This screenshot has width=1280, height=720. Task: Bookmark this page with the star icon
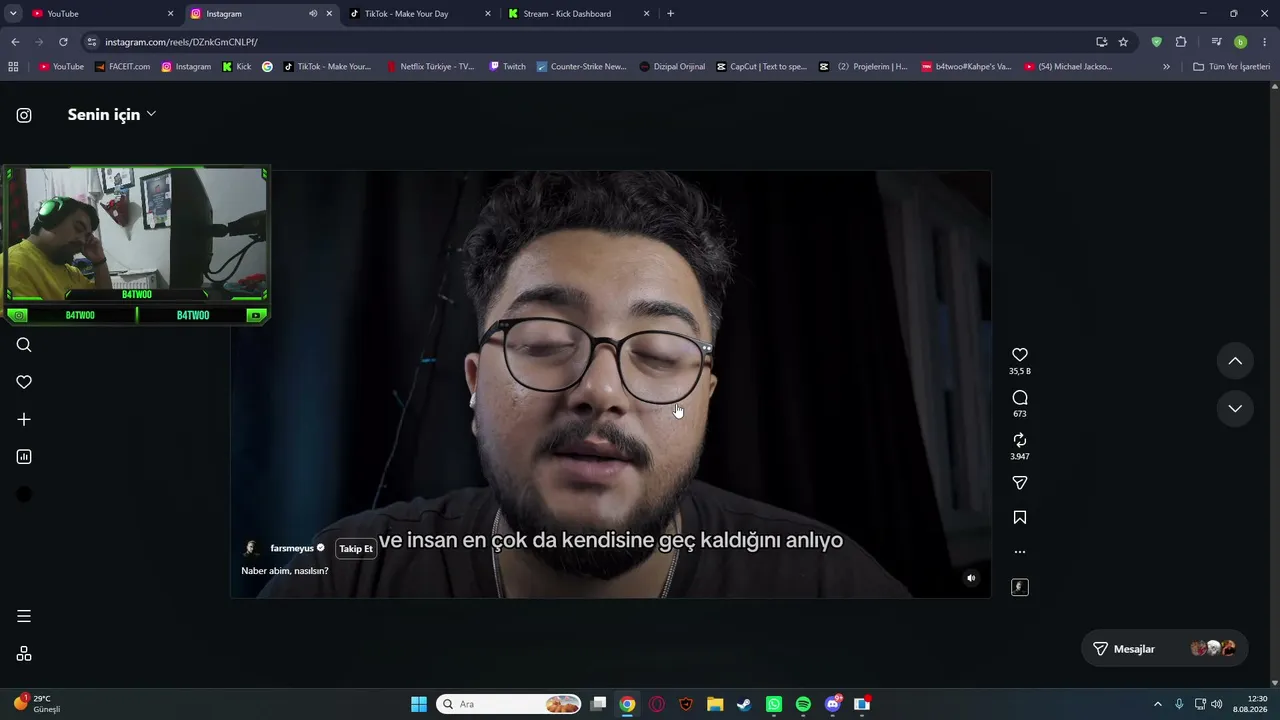(1123, 42)
